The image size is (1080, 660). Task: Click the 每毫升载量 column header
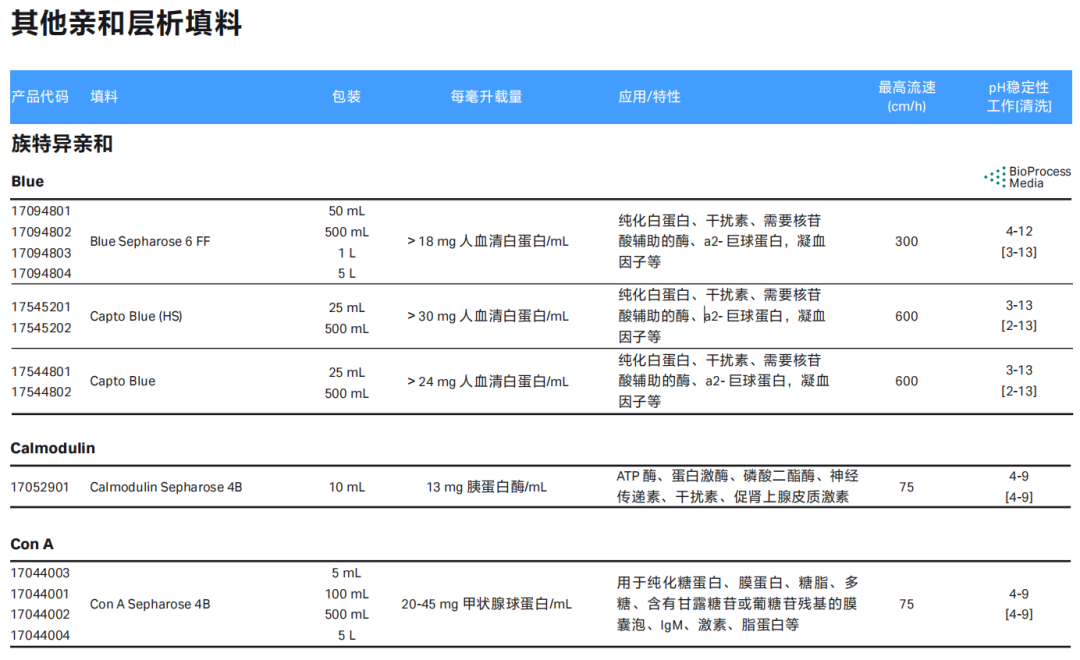pos(486,96)
